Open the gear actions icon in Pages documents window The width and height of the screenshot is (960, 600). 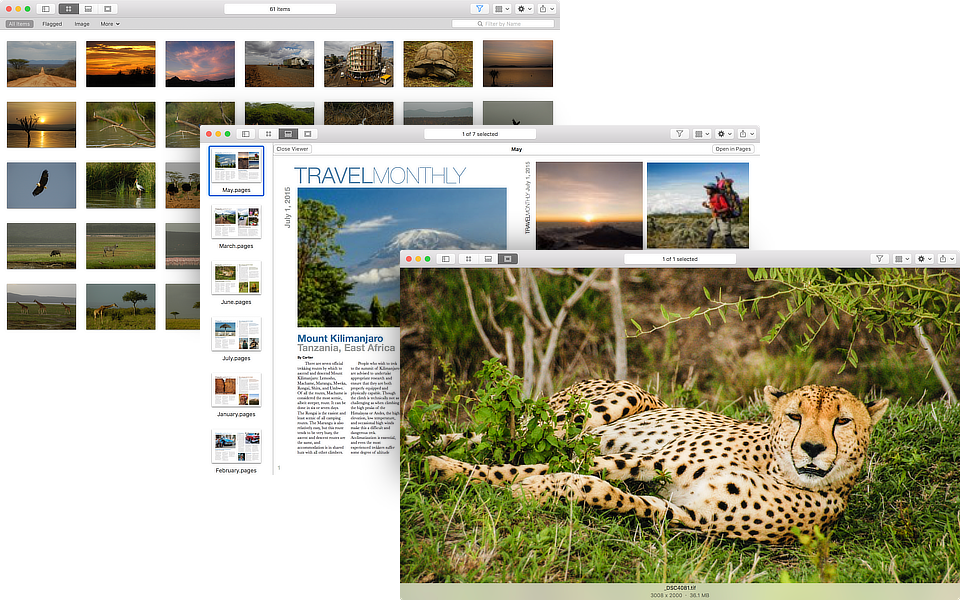(x=722, y=133)
